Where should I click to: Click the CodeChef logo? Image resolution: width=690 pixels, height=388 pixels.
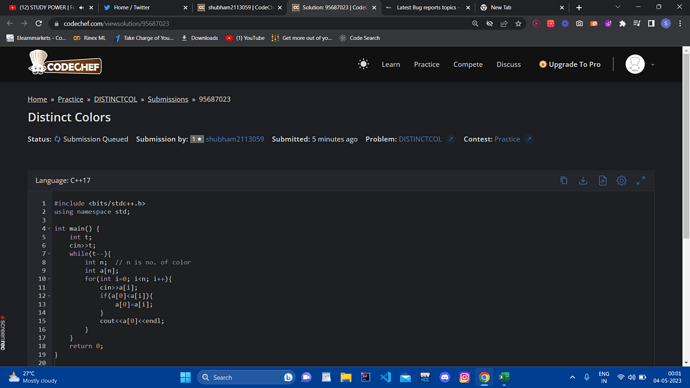click(65, 63)
